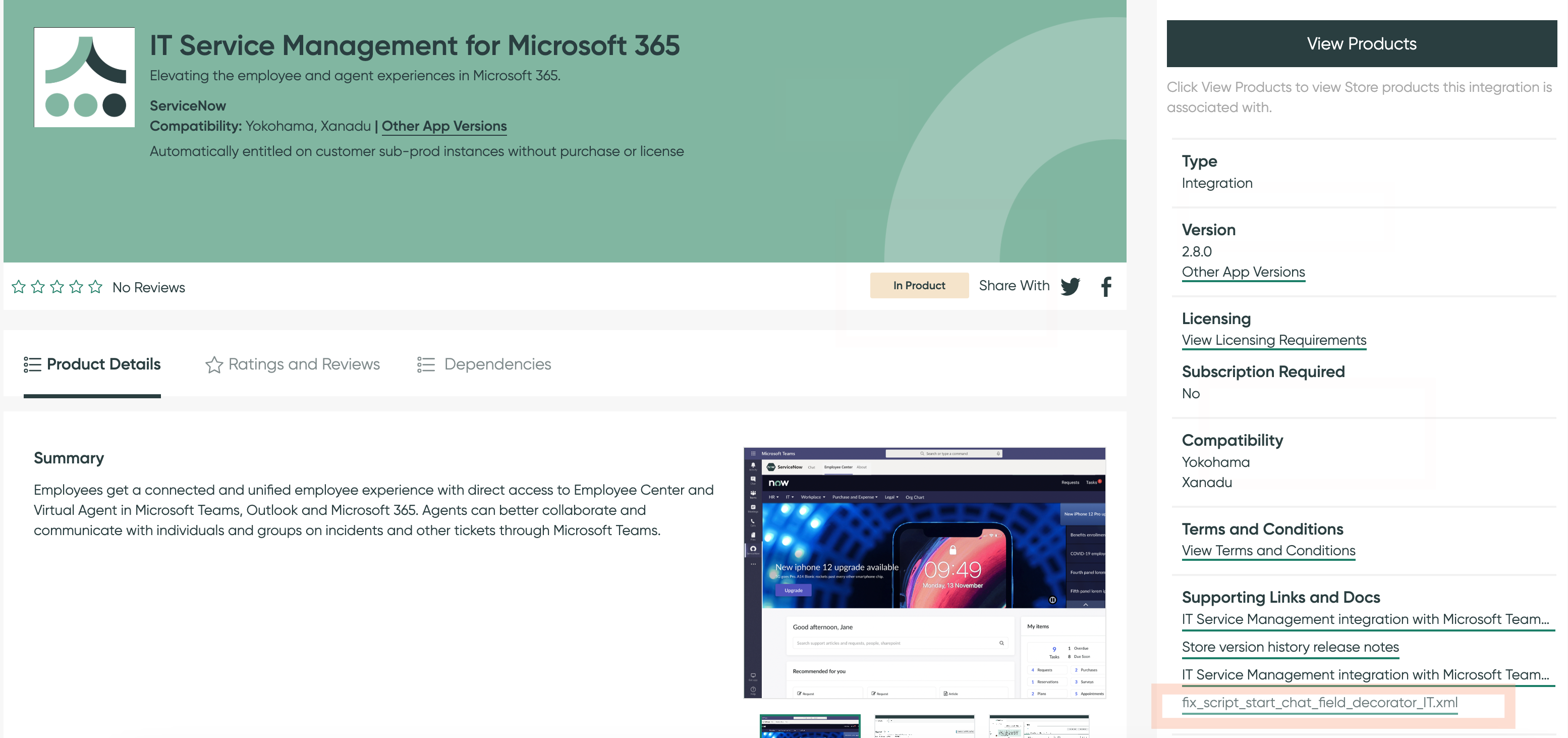This screenshot has height=738, width=1568.
Task: Select the third rating star
Action: [57, 287]
